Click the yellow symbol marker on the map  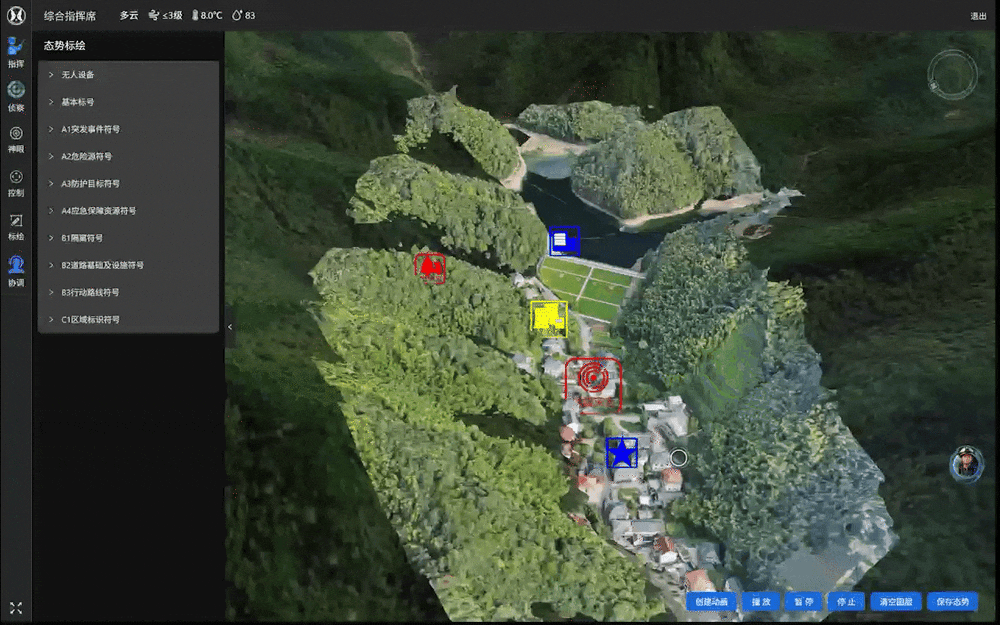(548, 317)
